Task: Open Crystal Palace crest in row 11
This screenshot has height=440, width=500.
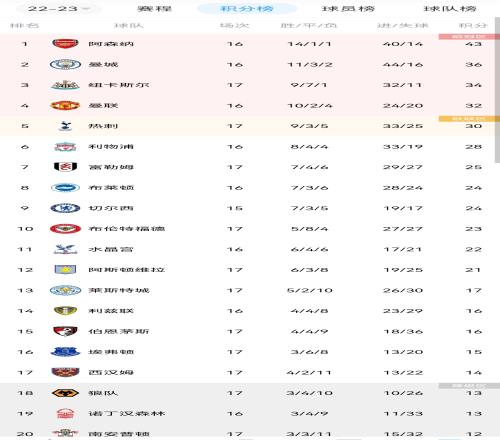Action: 65,249
